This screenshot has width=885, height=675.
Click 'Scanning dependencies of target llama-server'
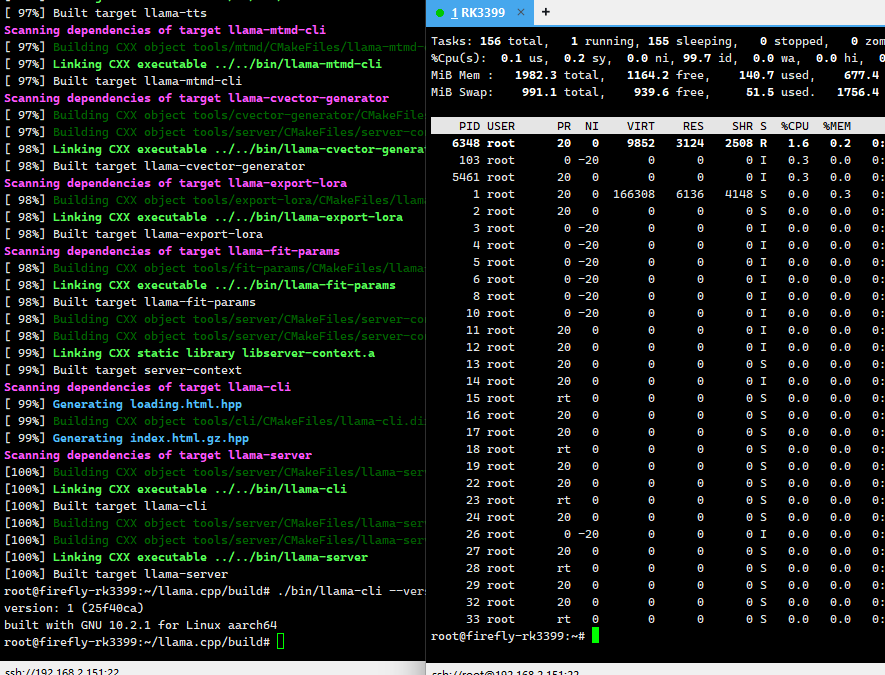coord(158,455)
